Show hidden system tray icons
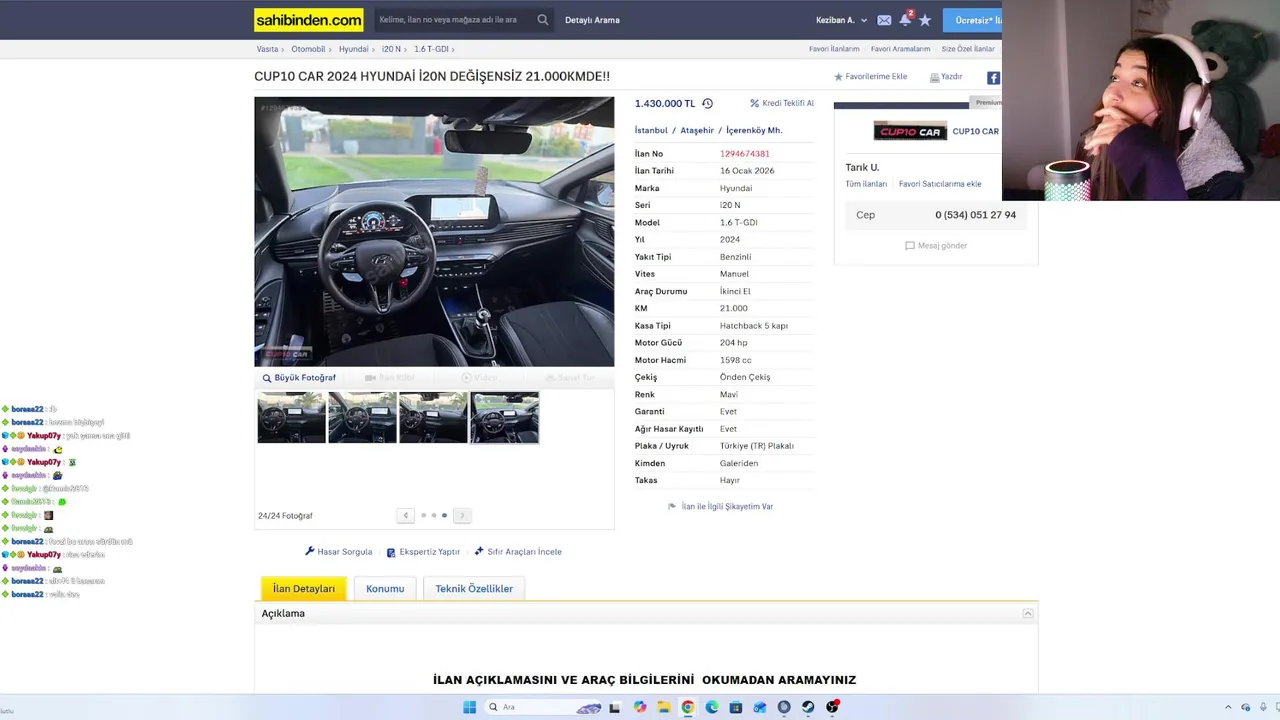This screenshot has width=1280, height=720. click(x=1228, y=707)
